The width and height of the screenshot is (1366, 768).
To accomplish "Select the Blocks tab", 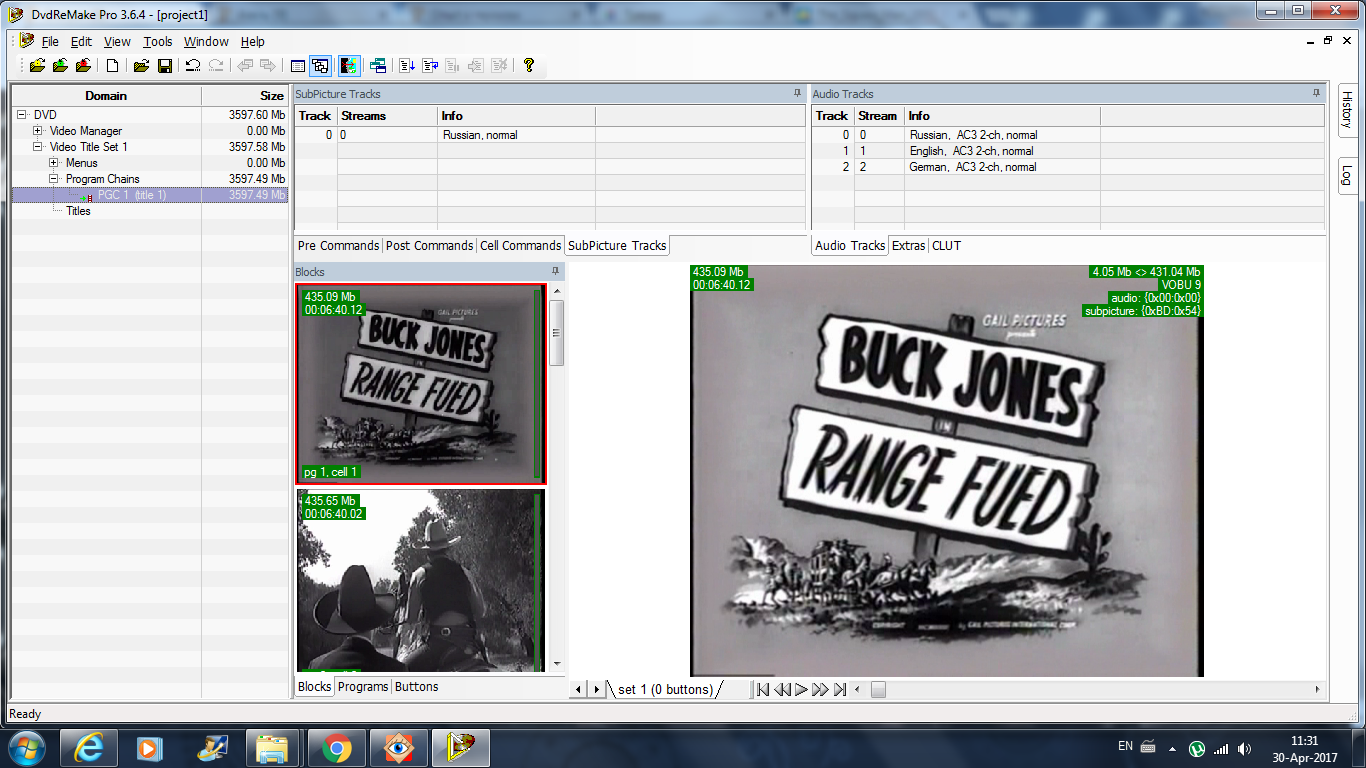I will point(314,687).
